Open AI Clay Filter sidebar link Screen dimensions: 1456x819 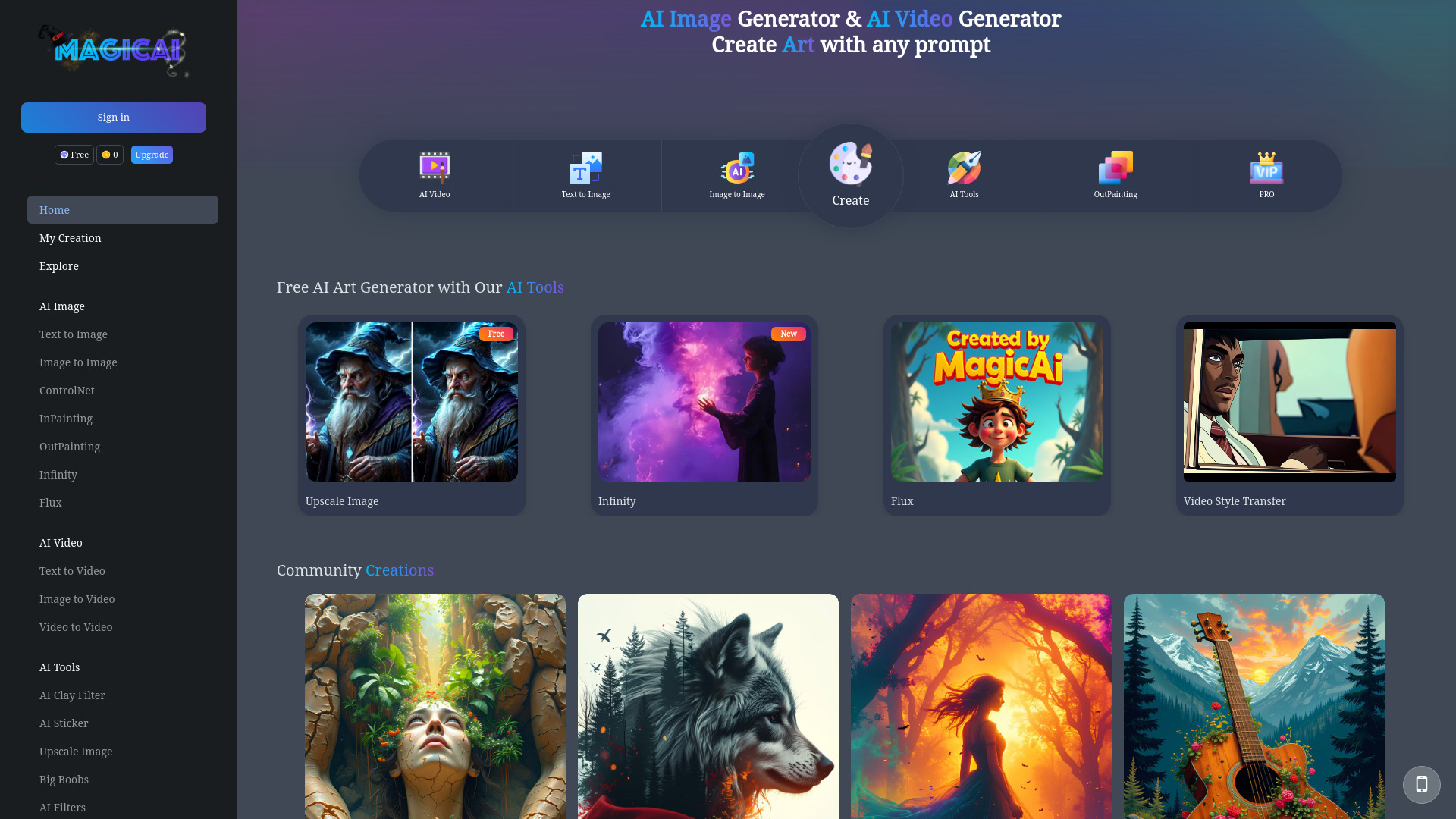click(x=72, y=695)
